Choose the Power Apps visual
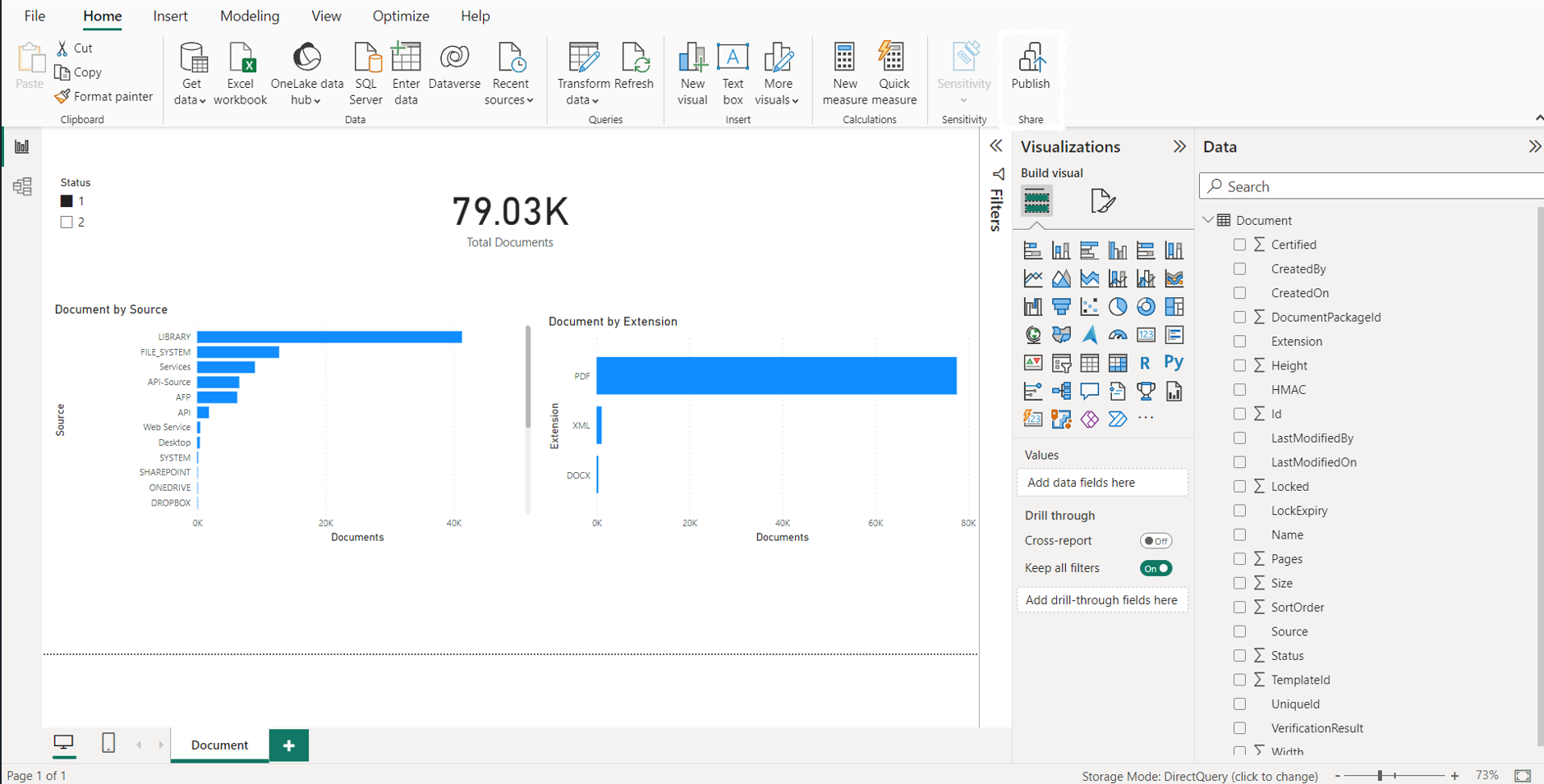1544x784 pixels. (1089, 420)
